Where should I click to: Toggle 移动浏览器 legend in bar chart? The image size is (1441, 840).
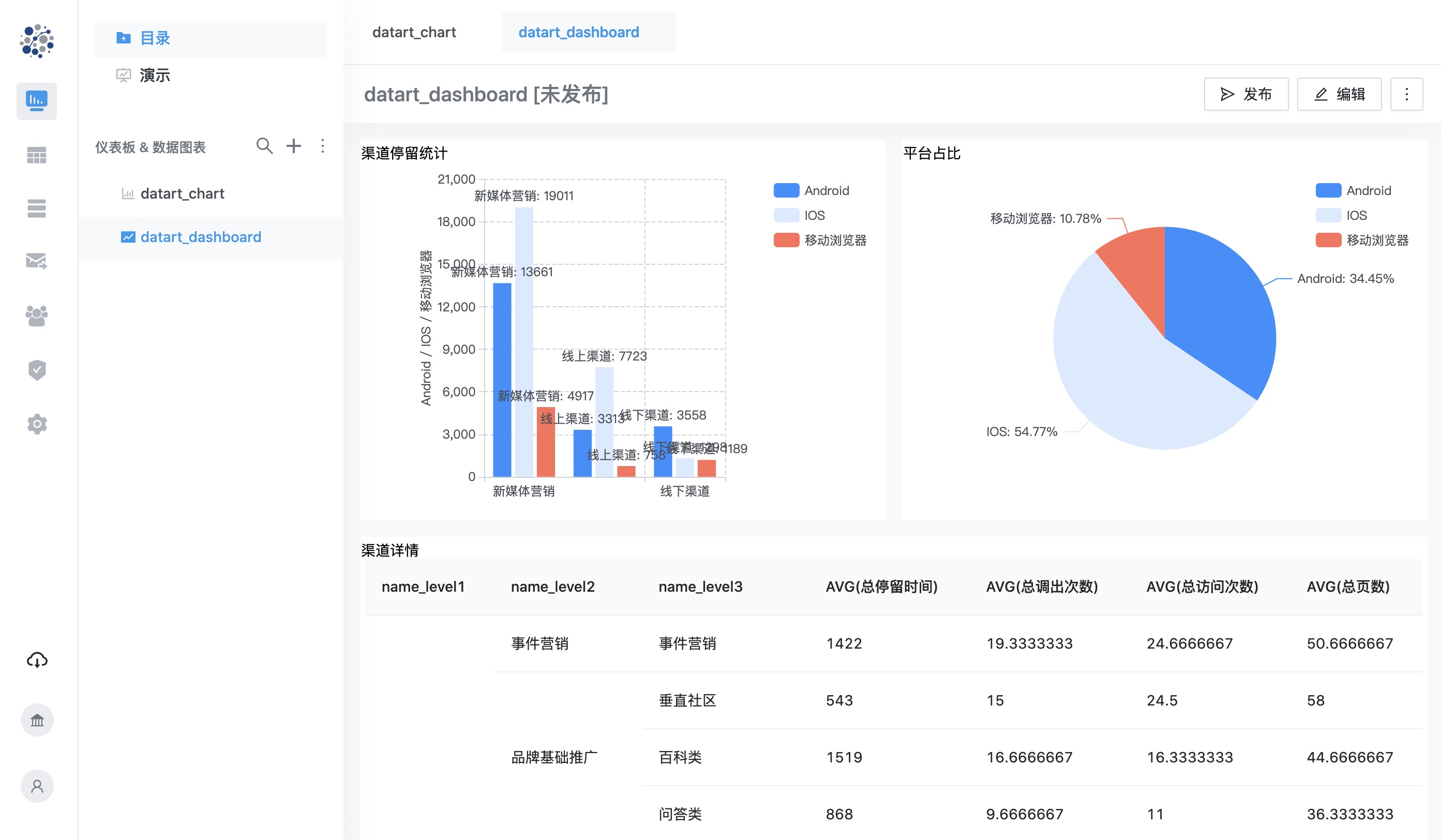tap(820, 240)
